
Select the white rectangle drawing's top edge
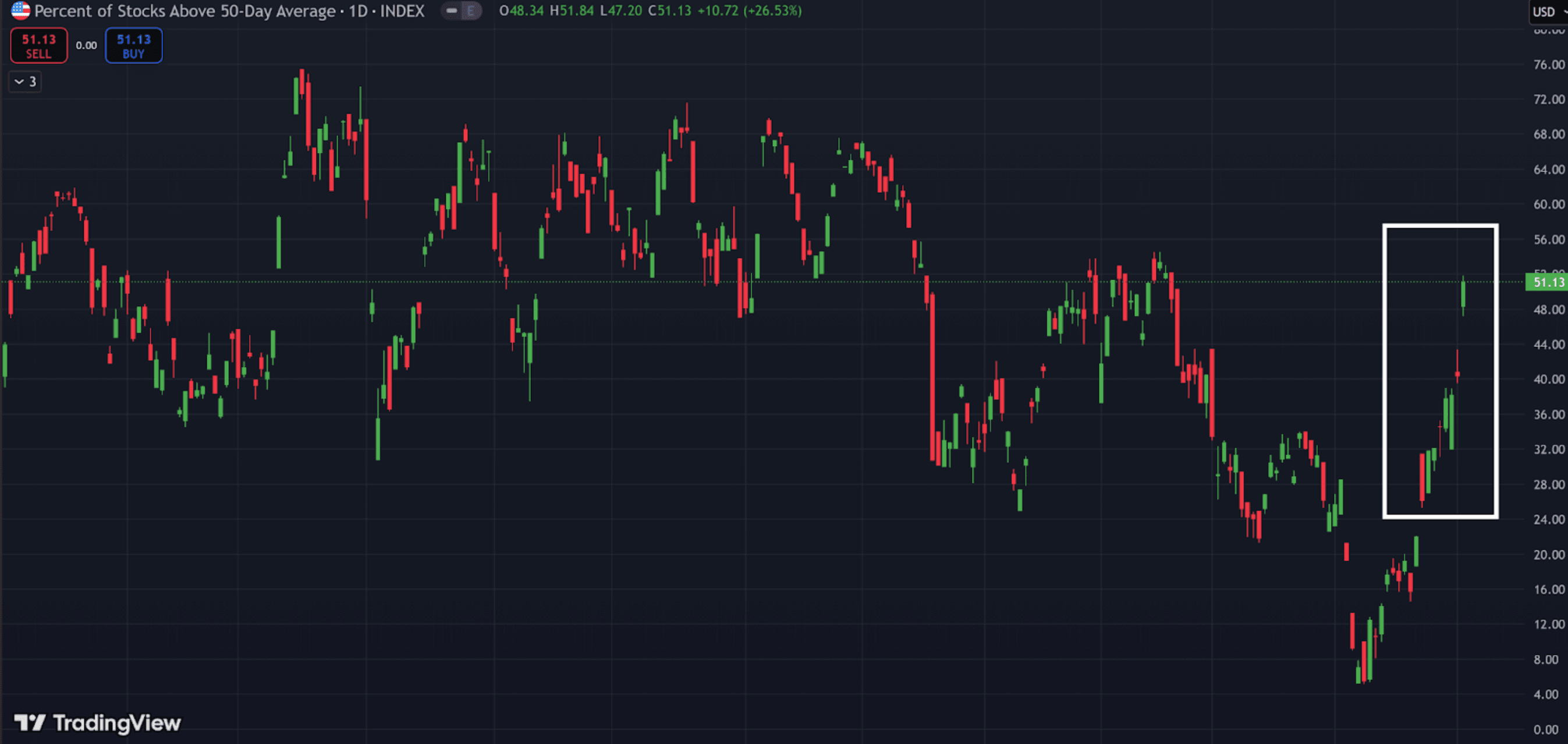click(1440, 226)
